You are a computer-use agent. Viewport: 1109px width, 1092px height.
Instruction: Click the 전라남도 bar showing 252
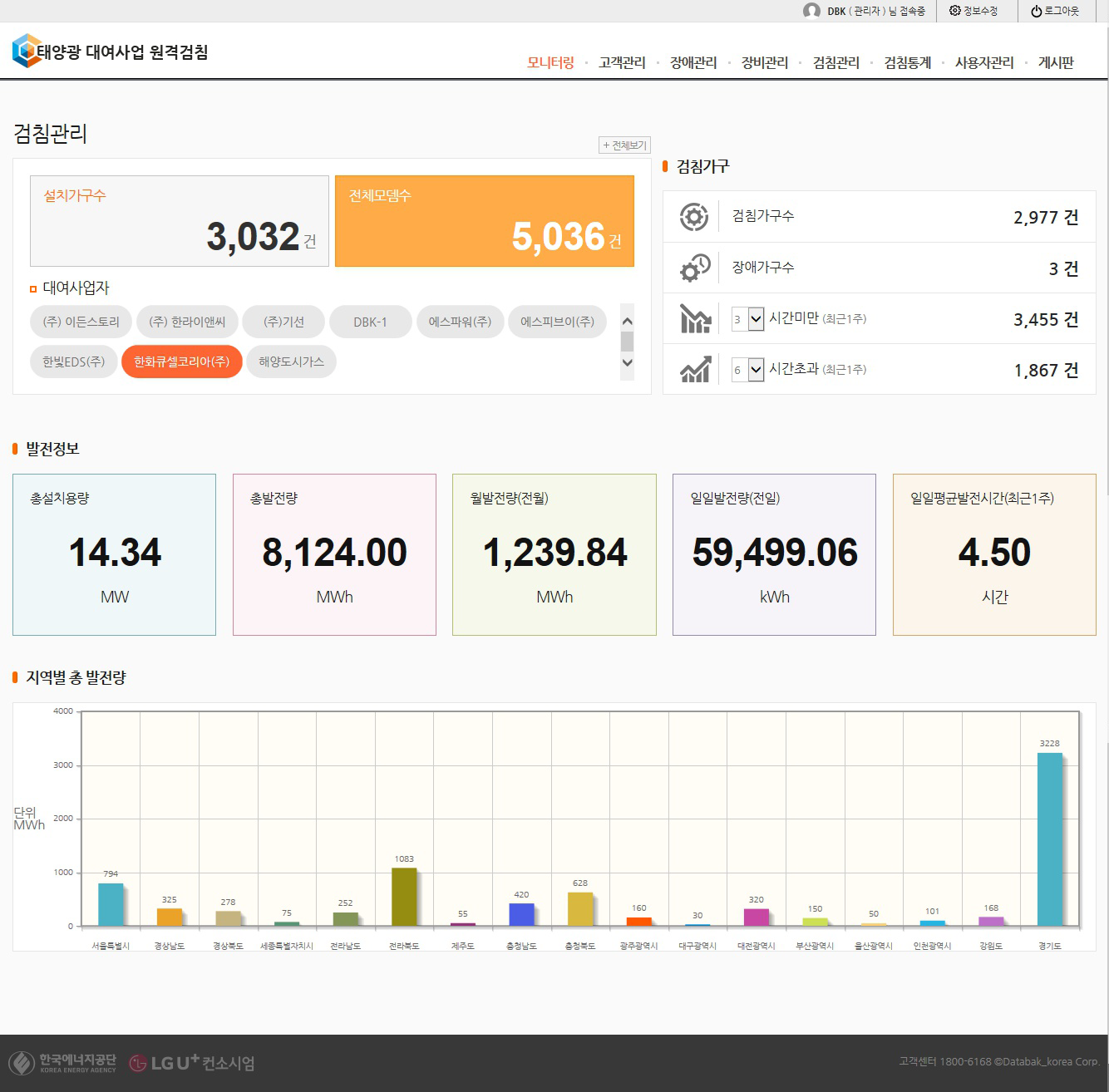coord(345,919)
